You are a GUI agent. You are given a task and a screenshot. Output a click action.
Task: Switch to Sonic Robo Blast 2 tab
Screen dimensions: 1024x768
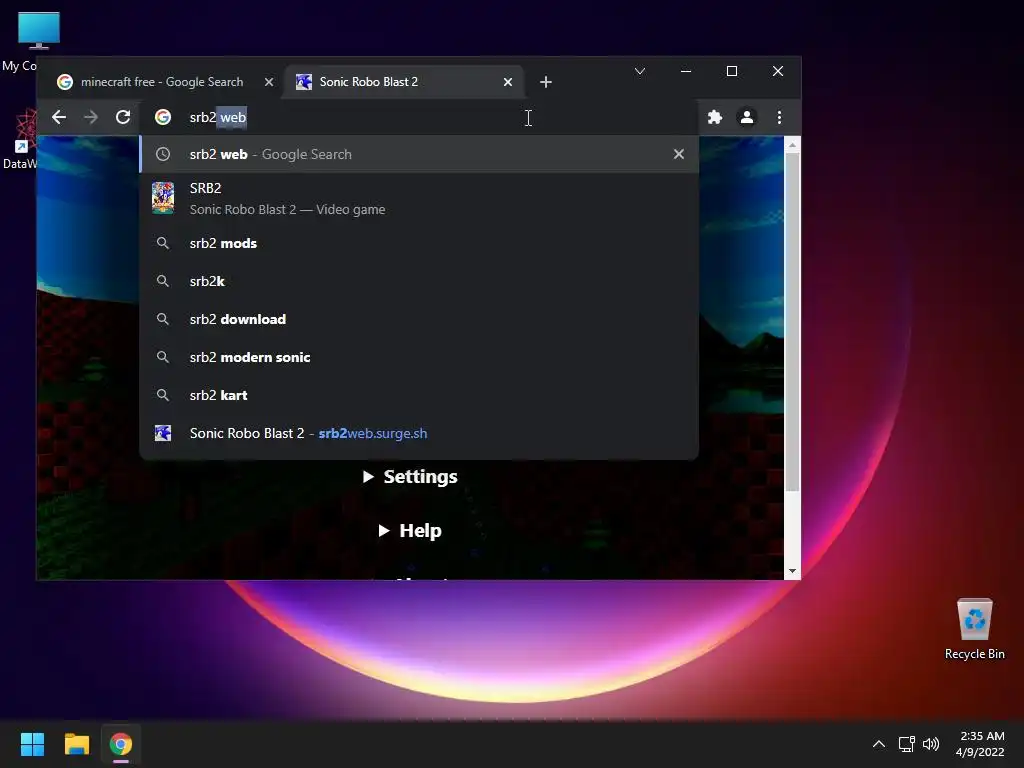pyautogui.click(x=404, y=82)
